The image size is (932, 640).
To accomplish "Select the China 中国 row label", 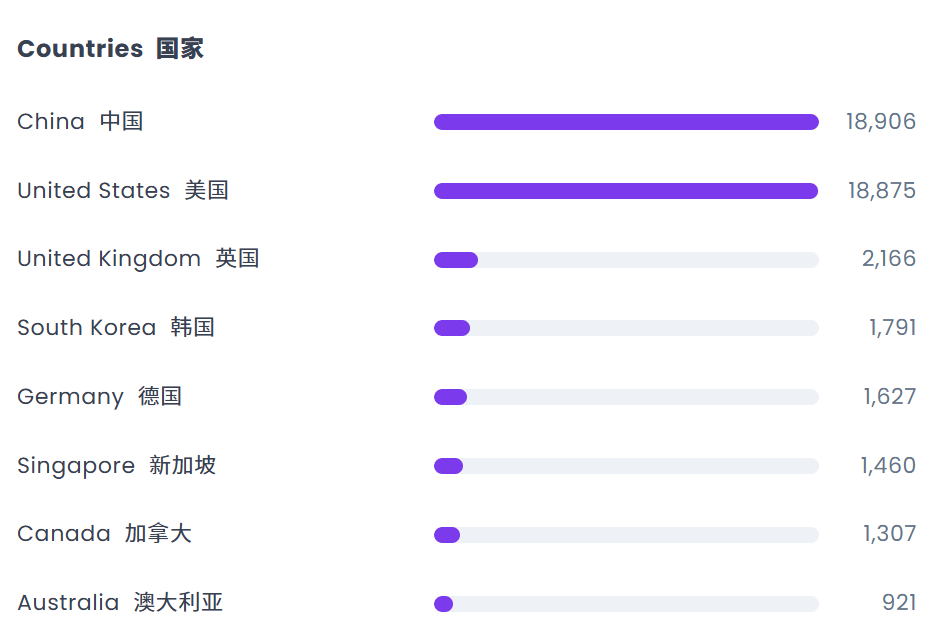I will tap(80, 121).
